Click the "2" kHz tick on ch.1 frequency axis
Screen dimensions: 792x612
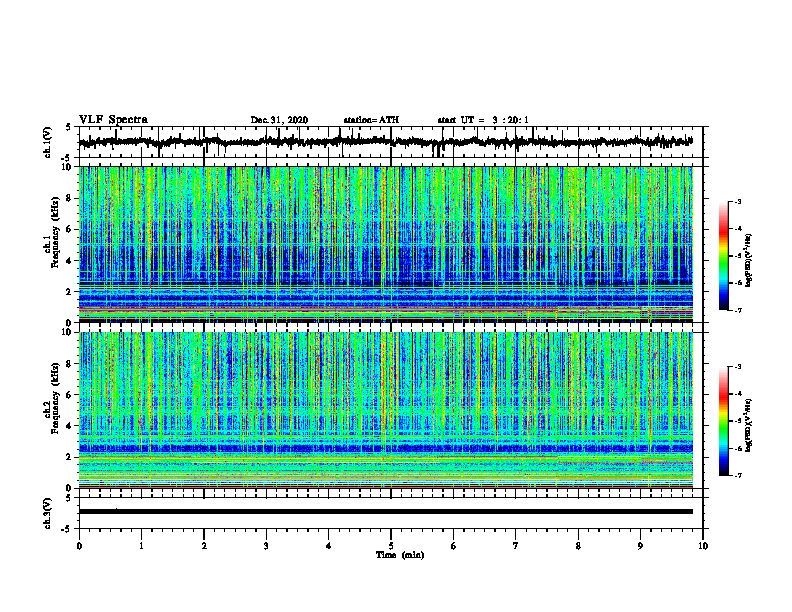click(71, 291)
